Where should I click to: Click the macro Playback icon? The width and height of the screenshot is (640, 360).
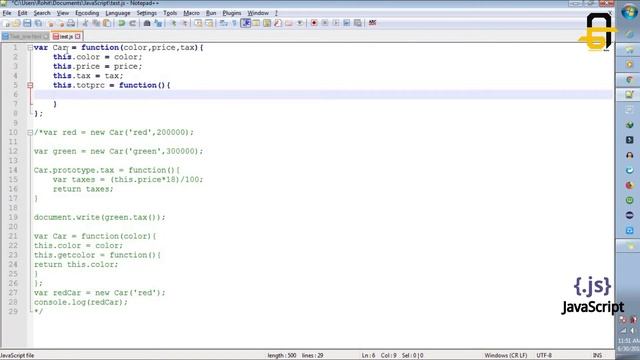pos(336,23)
